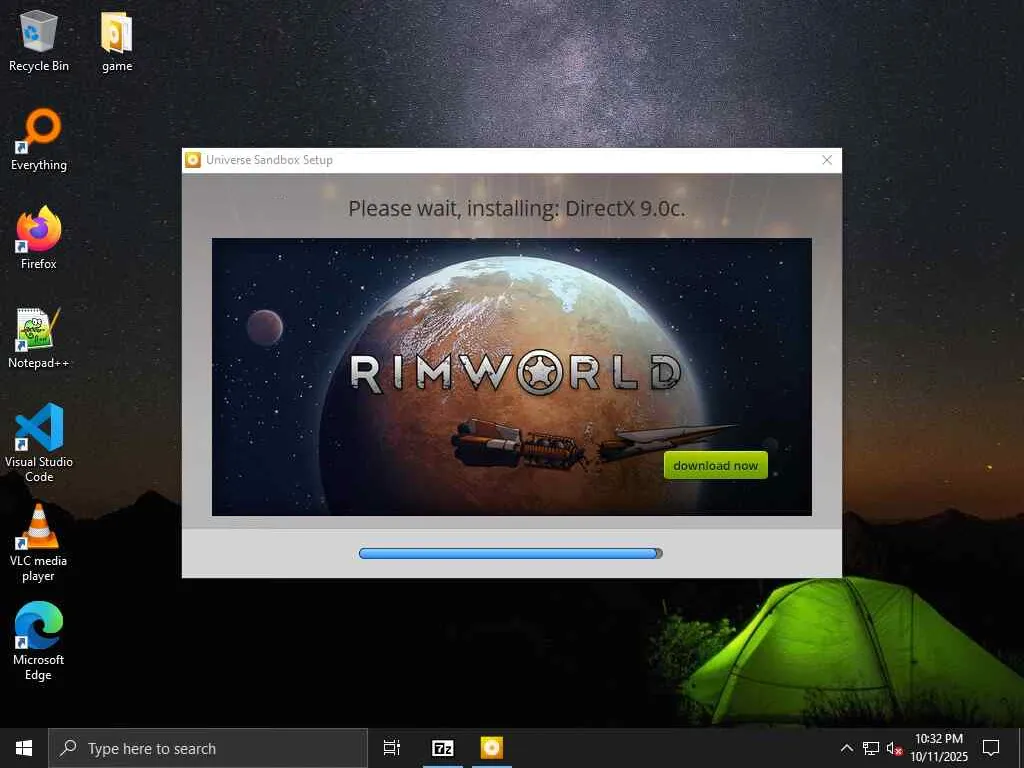This screenshot has width=1024, height=768.
Task: Click the 'Type here to search' box
Action: coord(208,748)
